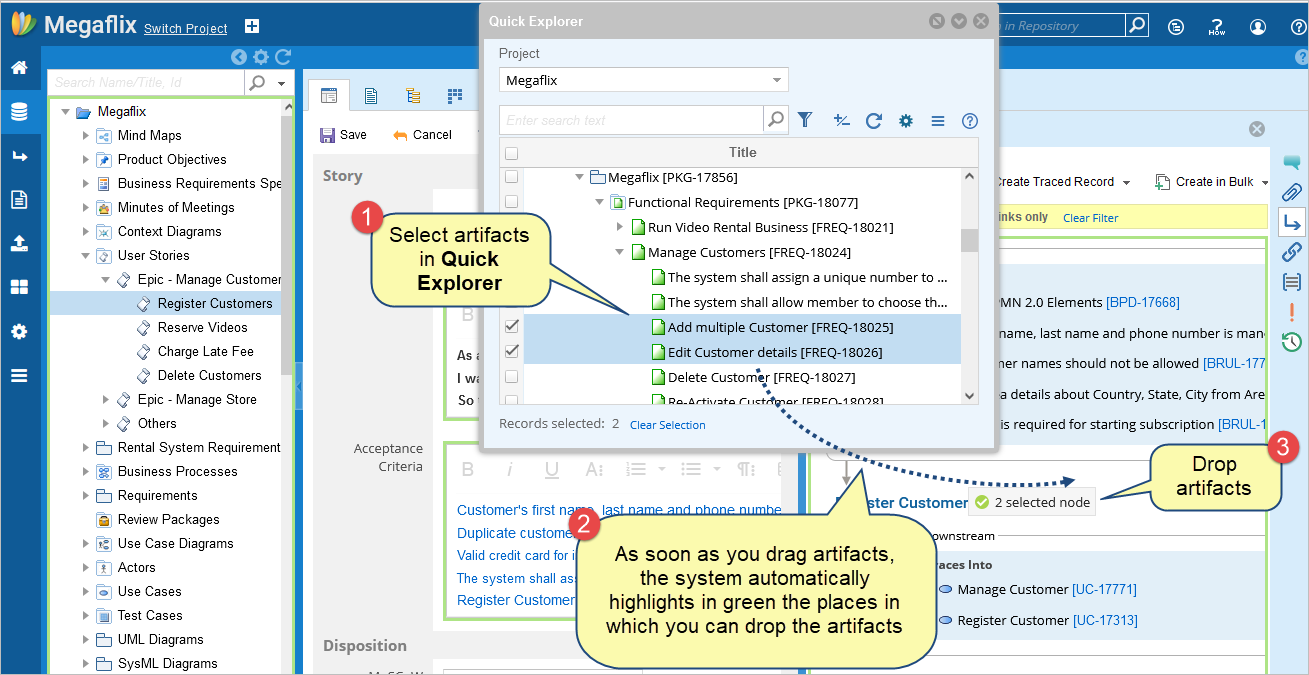Refresh the Quick Explorer list
The width and height of the screenshot is (1309, 675).
click(873, 120)
